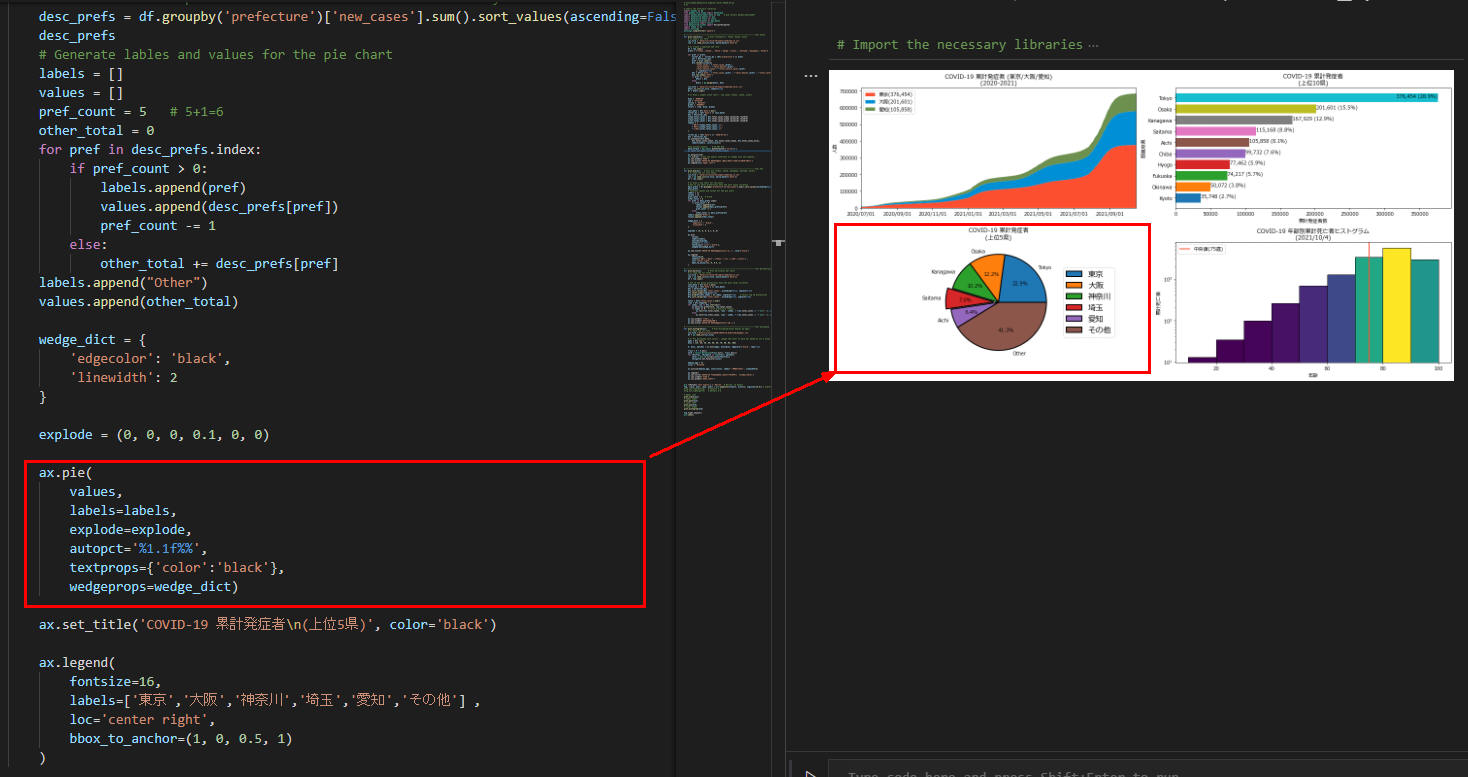Click the COVID-19 charts output image
Screen dimensions: 1468x777
(x=1142, y=225)
